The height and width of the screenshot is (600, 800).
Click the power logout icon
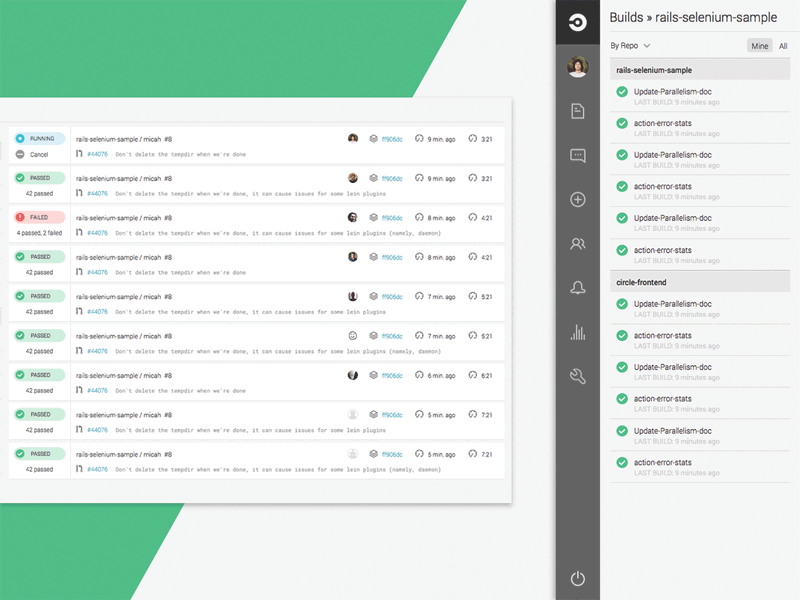pyautogui.click(x=578, y=579)
